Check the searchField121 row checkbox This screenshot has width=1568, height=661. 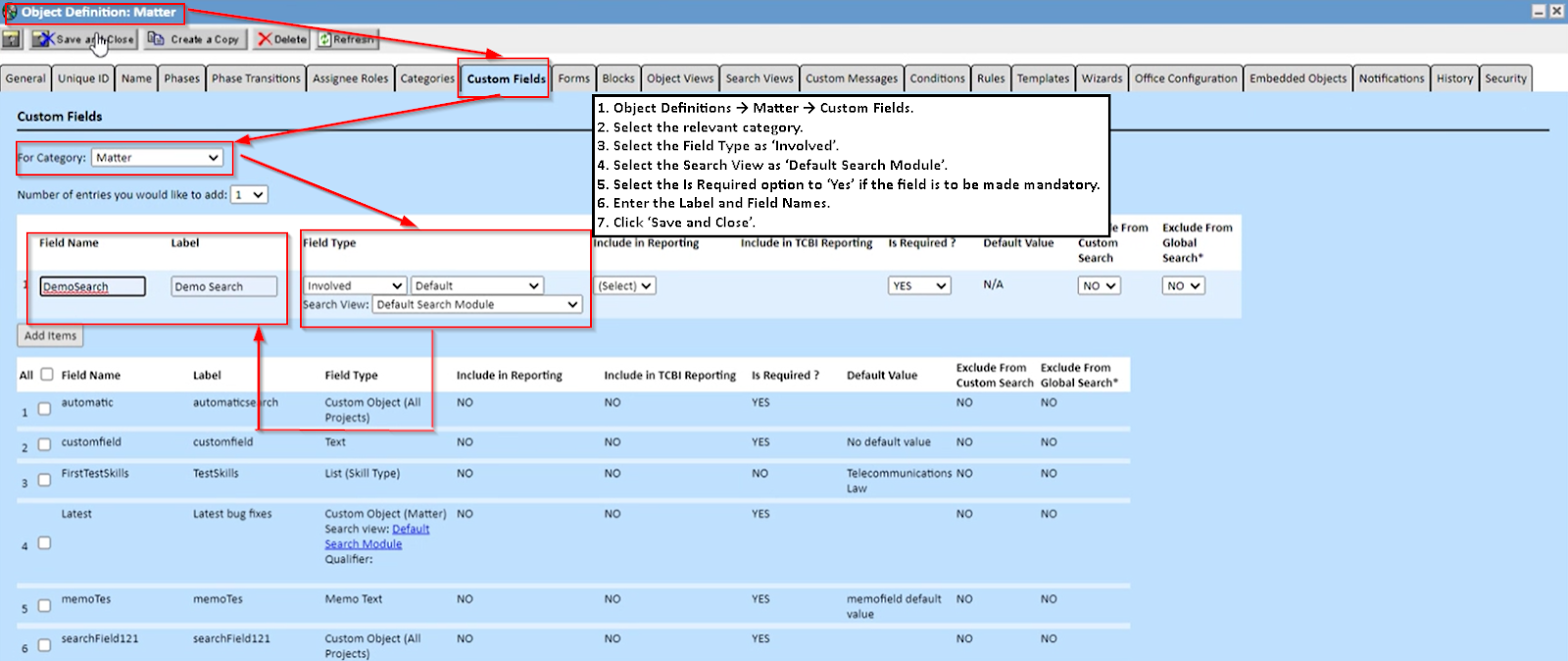pyautogui.click(x=44, y=644)
